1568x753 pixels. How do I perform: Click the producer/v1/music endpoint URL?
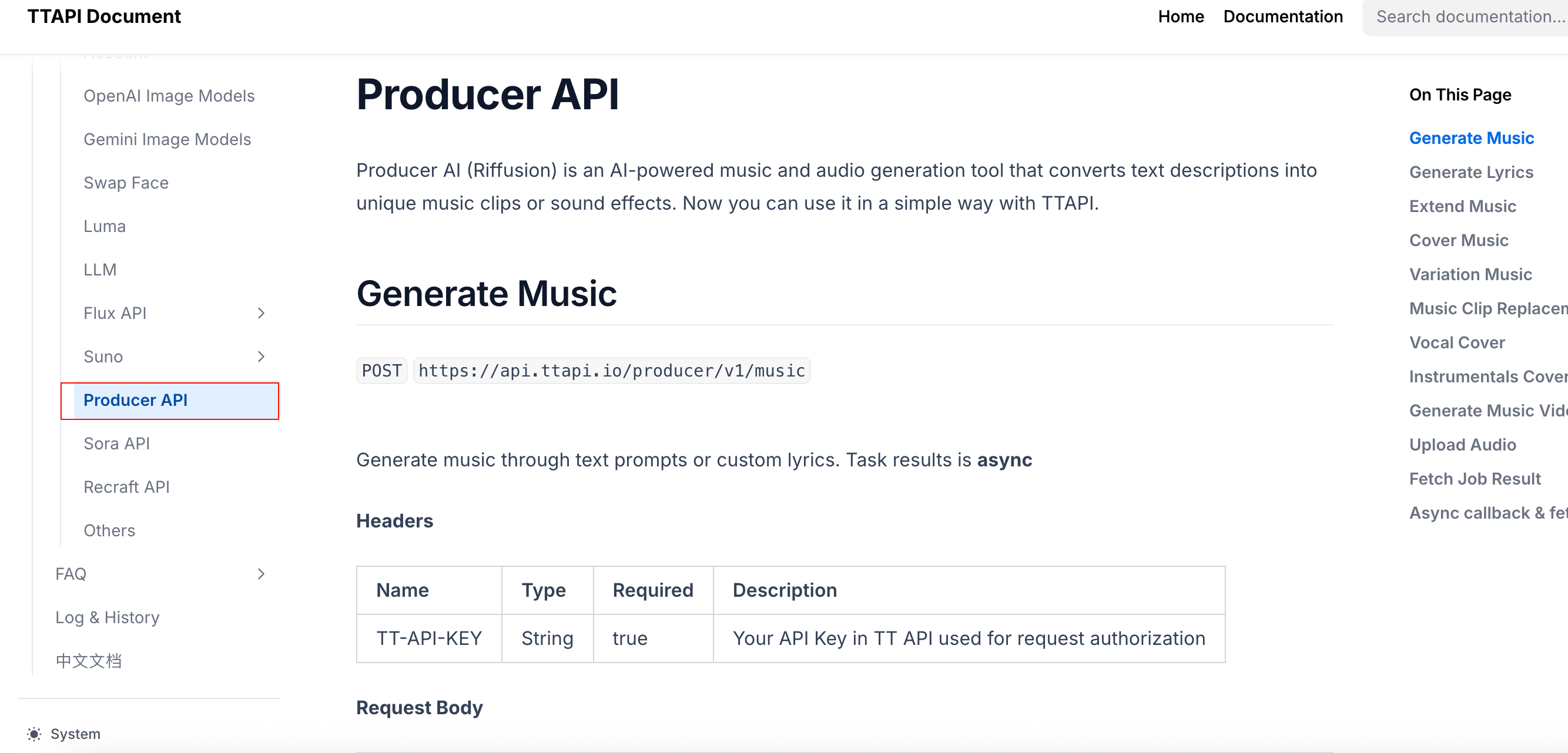pos(611,371)
